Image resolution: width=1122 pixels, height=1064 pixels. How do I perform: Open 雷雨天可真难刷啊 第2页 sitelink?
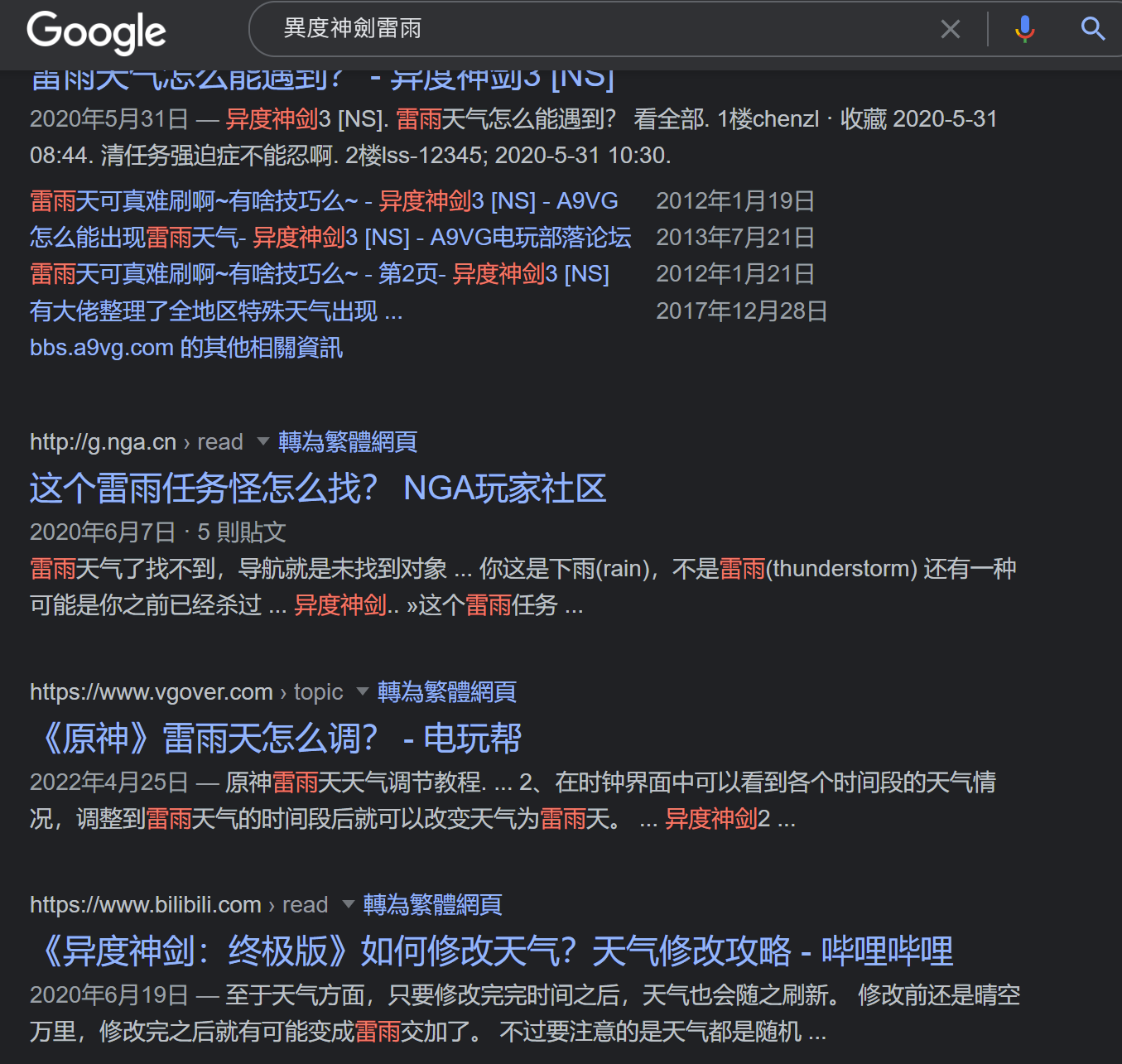tap(320, 274)
